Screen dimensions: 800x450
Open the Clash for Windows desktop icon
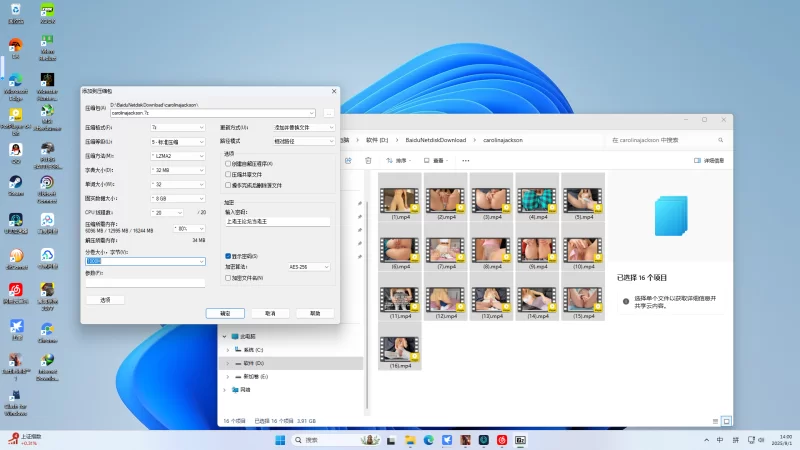pyautogui.click(x=16, y=403)
